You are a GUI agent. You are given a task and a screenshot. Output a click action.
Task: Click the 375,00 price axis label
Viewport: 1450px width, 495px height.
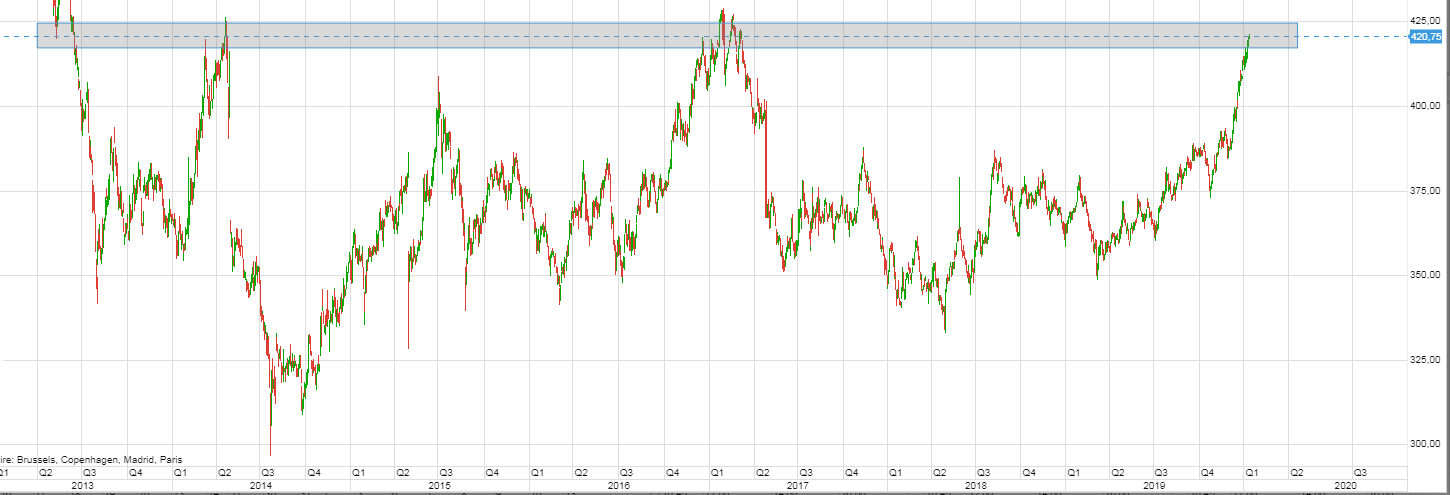(1424, 190)
